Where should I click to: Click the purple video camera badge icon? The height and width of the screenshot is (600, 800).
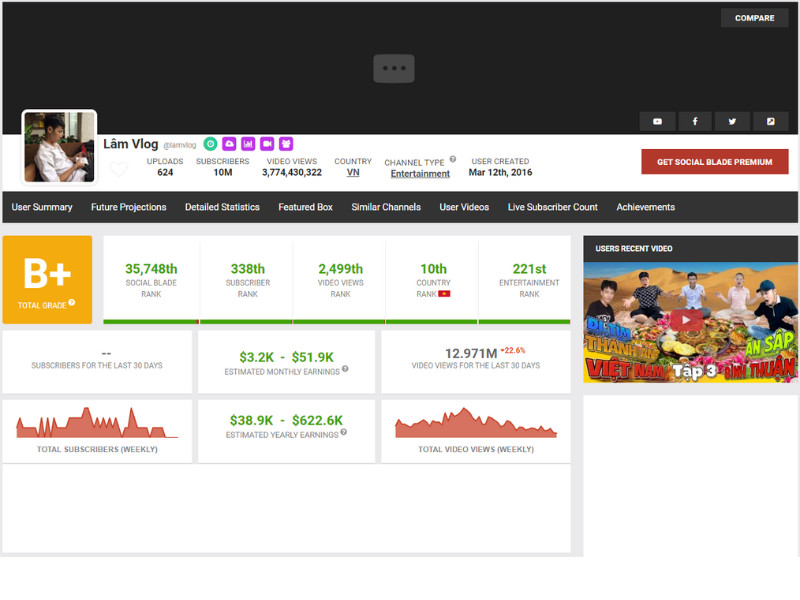pyautogui.click(x=267, y=144)
